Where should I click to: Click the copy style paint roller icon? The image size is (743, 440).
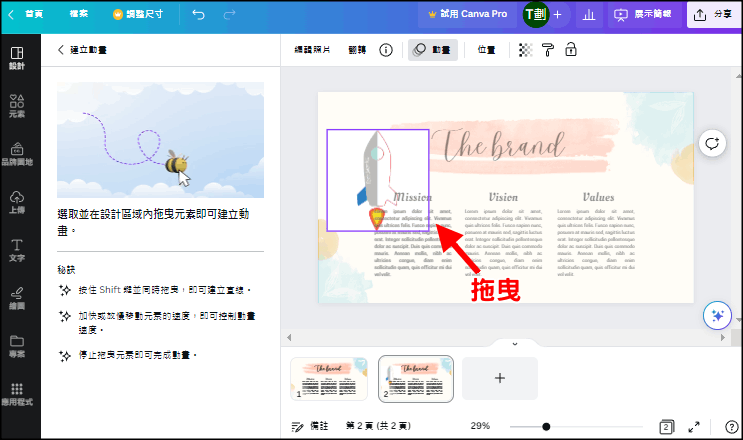point(549,49)
